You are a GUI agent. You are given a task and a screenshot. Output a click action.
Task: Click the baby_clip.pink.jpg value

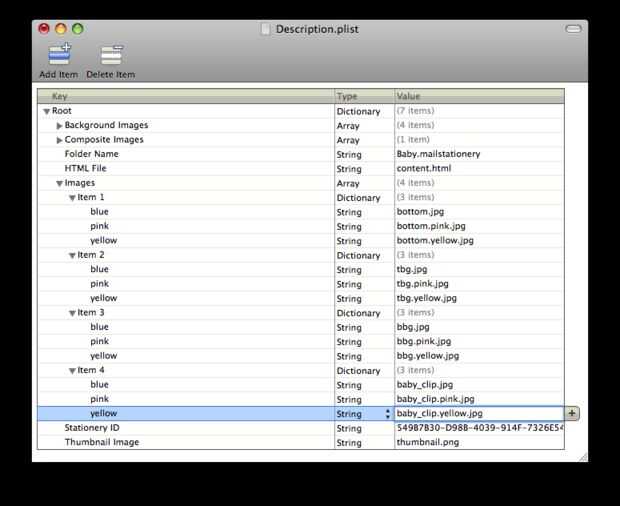435,399
